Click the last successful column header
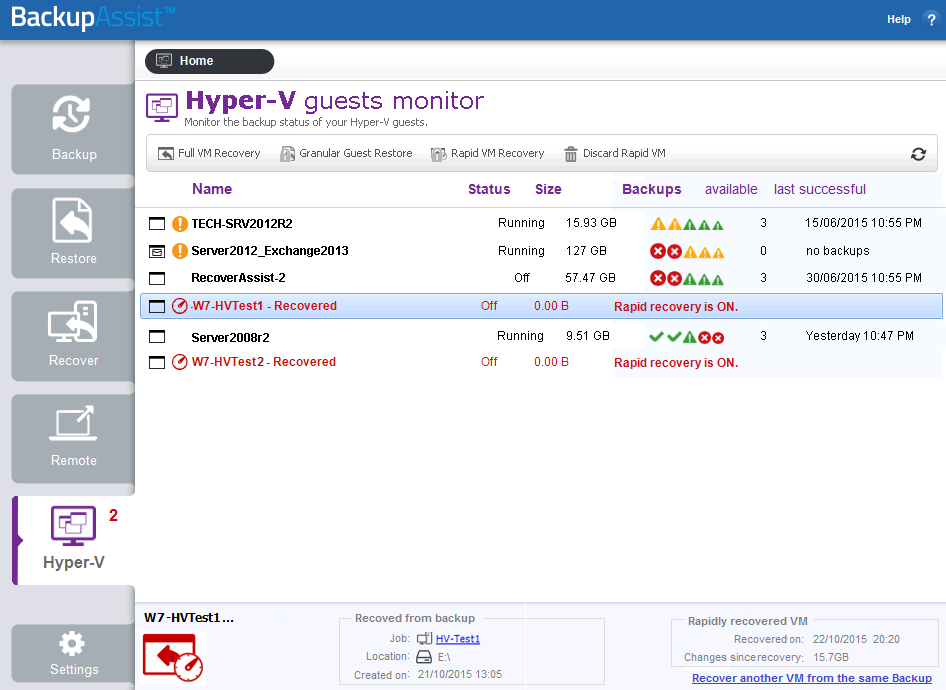946x690 pixels. pos(820,189)
